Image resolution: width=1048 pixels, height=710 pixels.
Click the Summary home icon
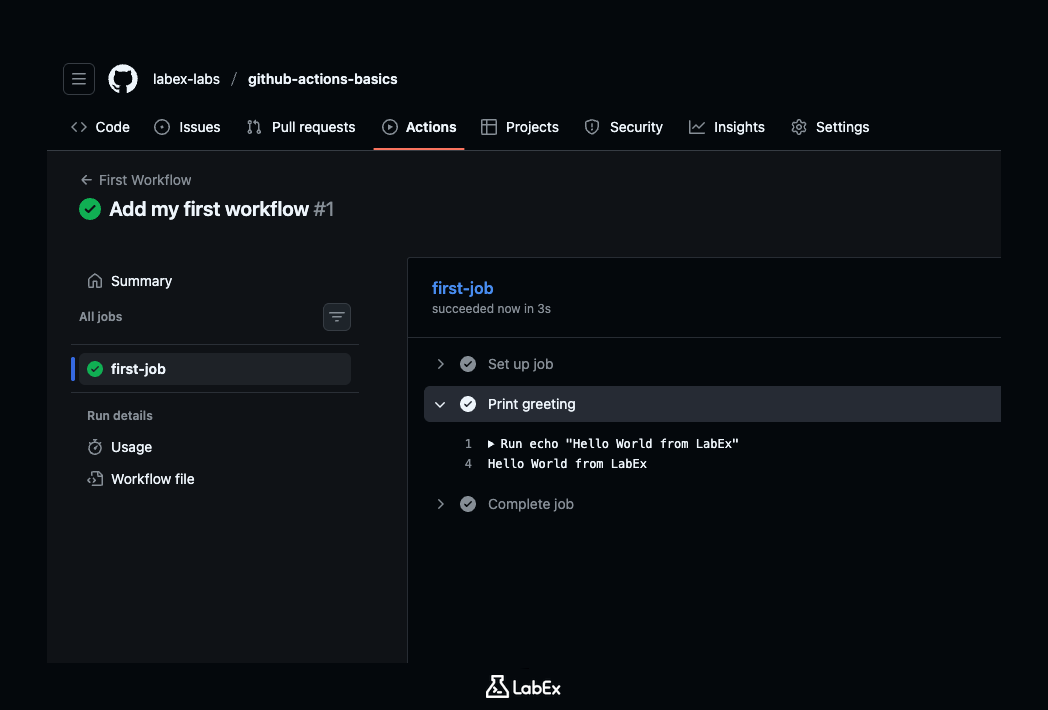[x=95, y=281]
